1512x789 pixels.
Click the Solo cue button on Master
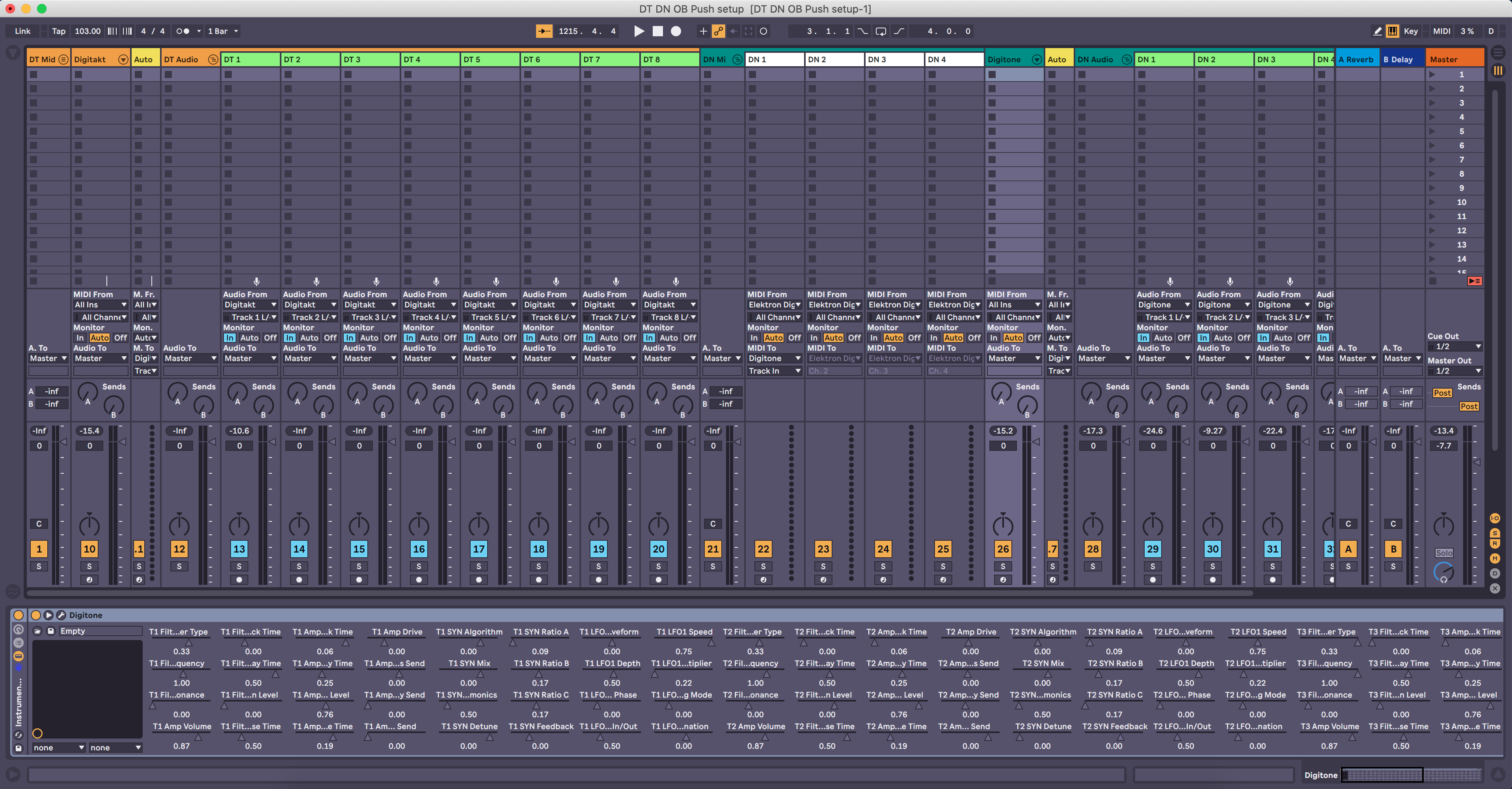pyautogui.click(x=1444, y=553)
